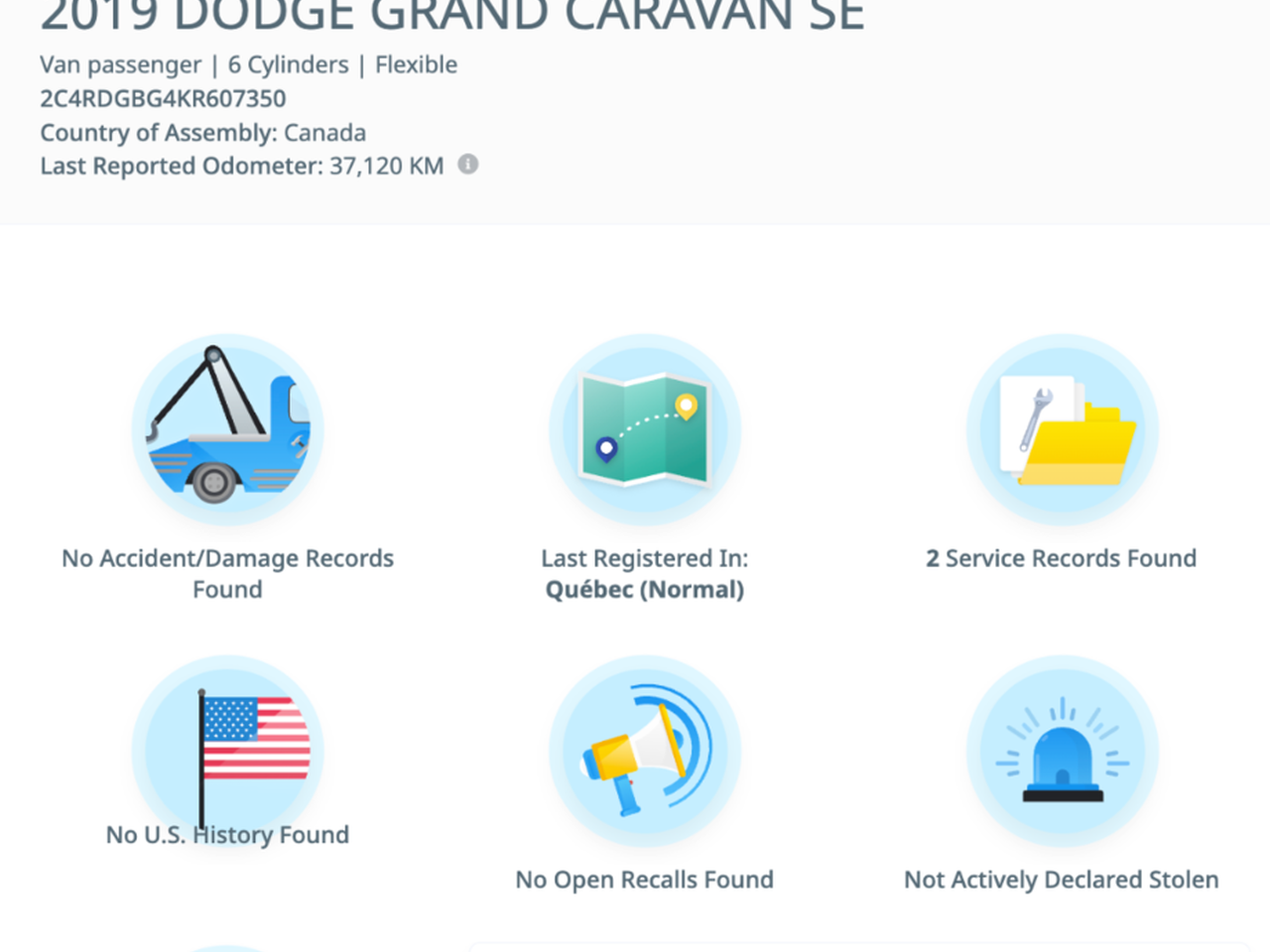Open "2 Service Records Found" link
The width and height of the screenshot is (1270, 952).
[1062, 558]
